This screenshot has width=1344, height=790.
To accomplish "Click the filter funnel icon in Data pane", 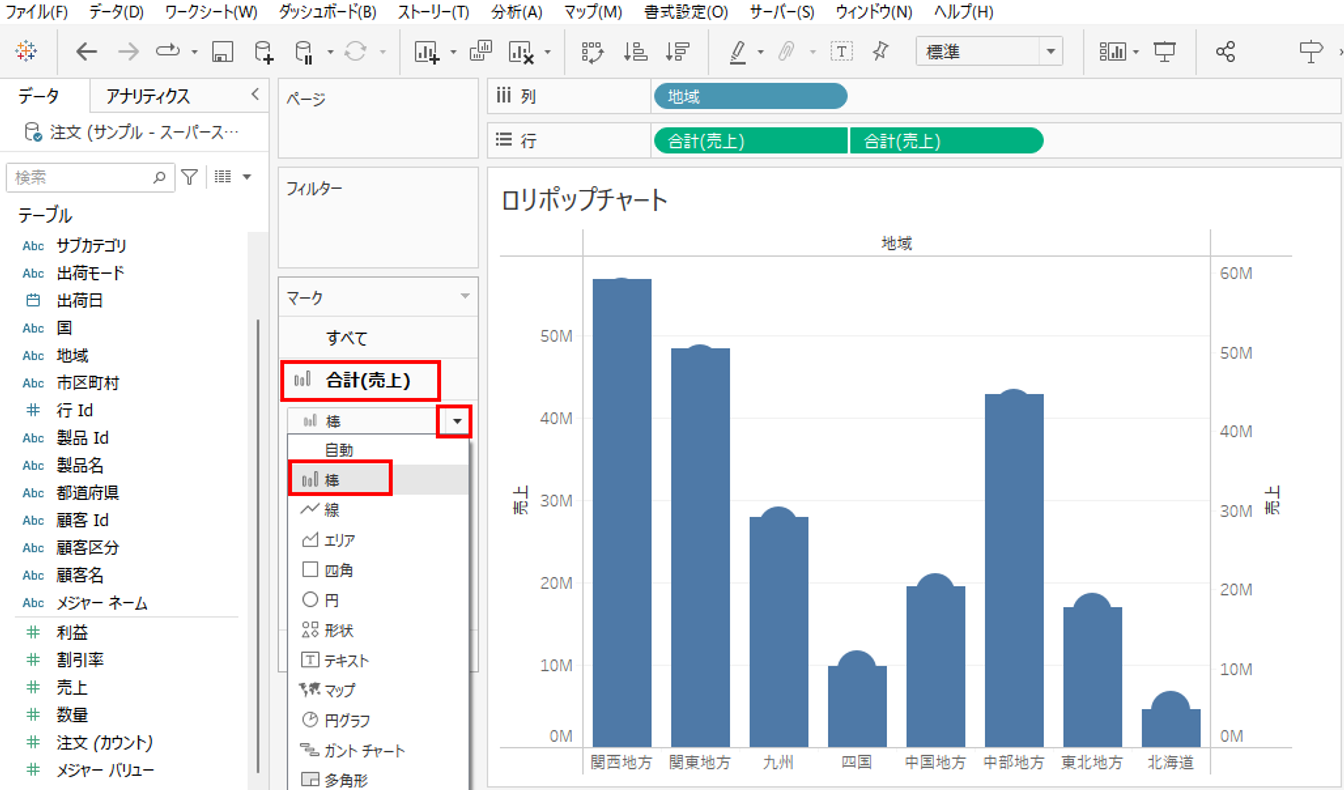I will (x=190, y=177).
